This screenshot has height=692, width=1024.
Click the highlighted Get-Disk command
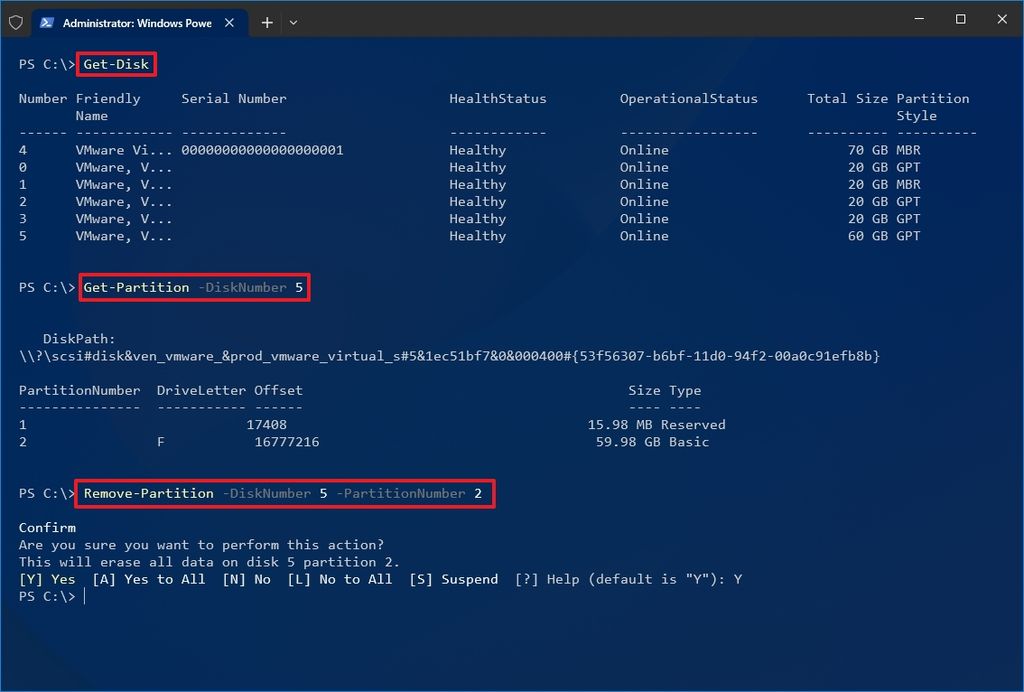pos(115,63)
